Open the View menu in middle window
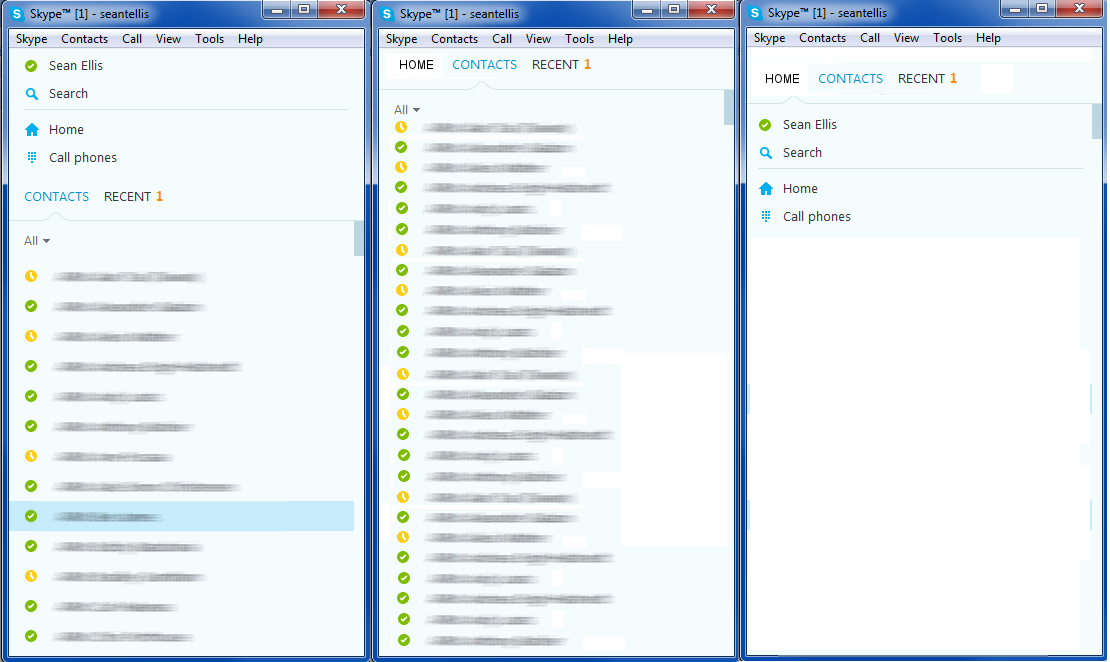The width and height of the screenshot is (1110, 662). coord(538,39)
